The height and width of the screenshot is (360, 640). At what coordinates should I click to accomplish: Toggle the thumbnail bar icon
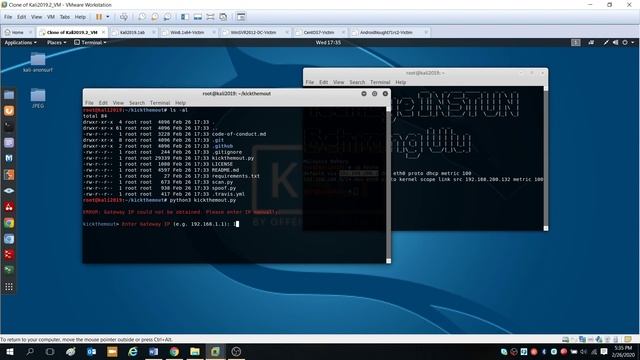click(198, 17)
